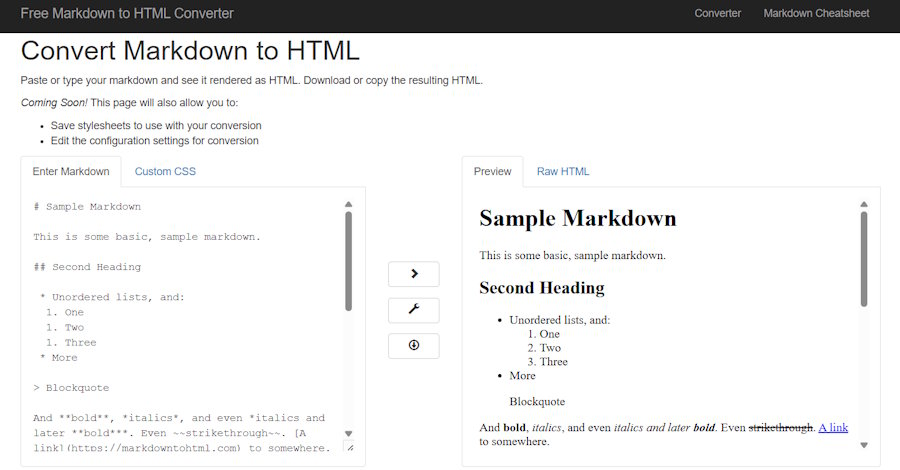The image size is (900, 470).
Task: Click 'Edit the configuration settings for conversion'
Action: click(x=154, y=141)
